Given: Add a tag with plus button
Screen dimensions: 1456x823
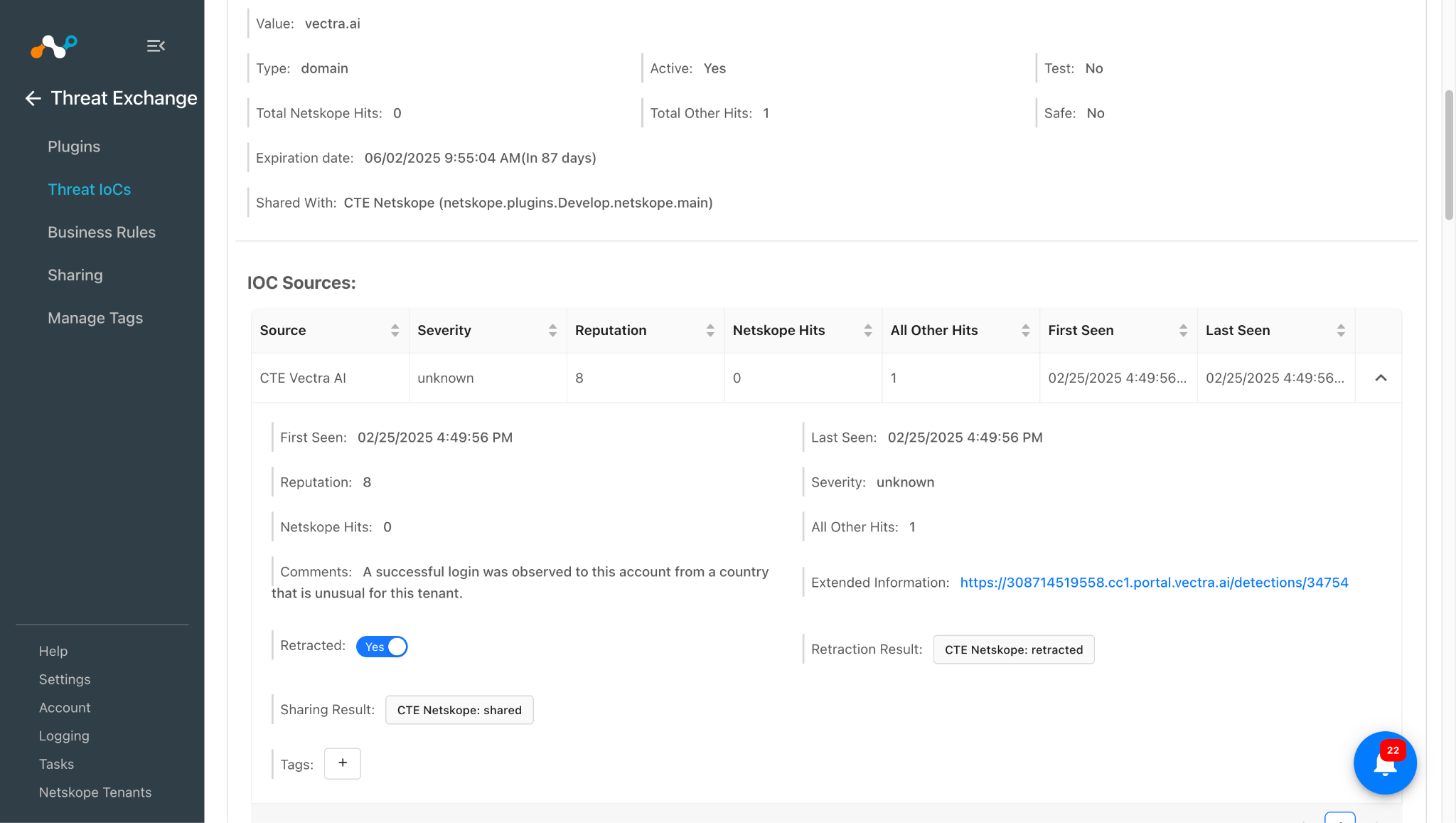Looking at the screenshot, I should [343, 763].
